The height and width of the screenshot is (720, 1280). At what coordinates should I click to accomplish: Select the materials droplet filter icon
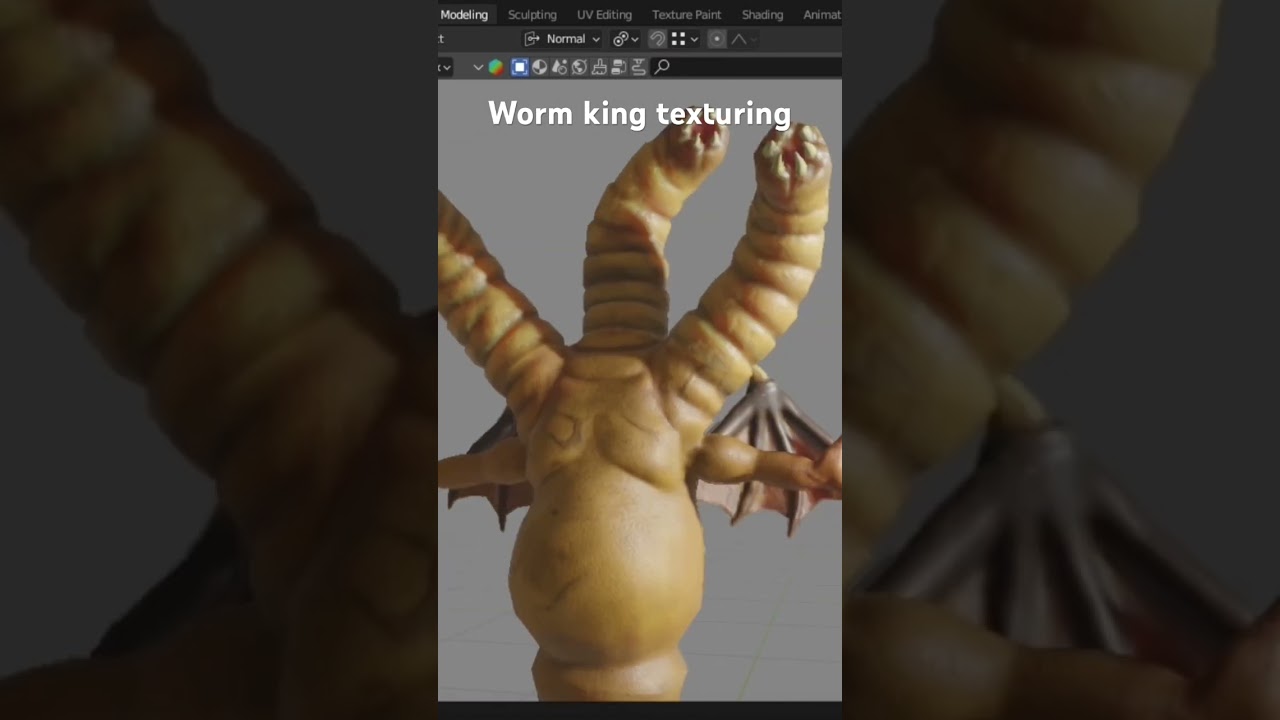point(560,67)
